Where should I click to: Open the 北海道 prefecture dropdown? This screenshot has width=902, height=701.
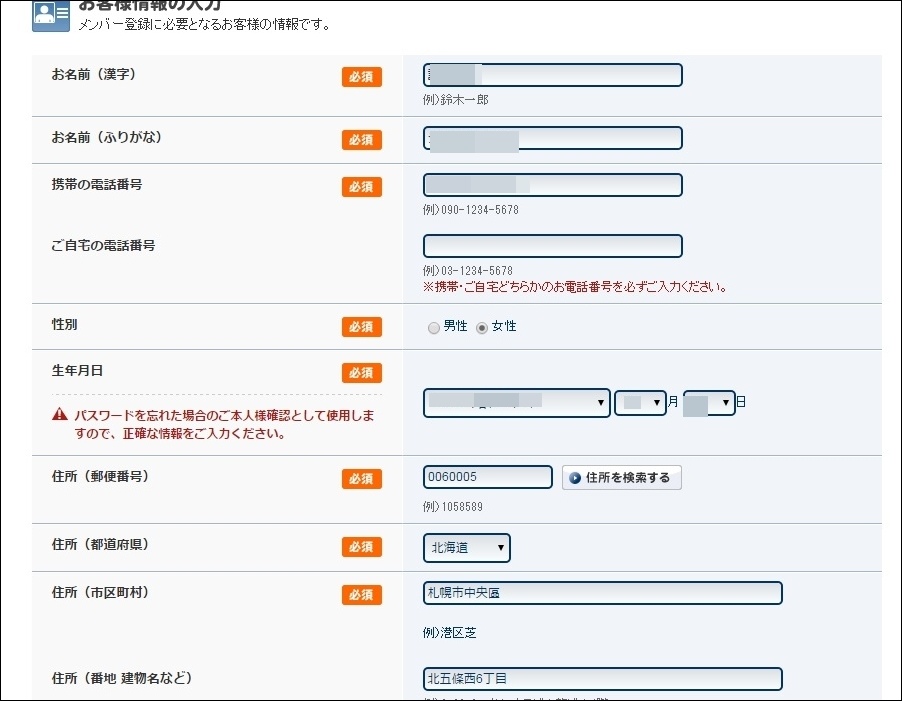pos(467,548)
